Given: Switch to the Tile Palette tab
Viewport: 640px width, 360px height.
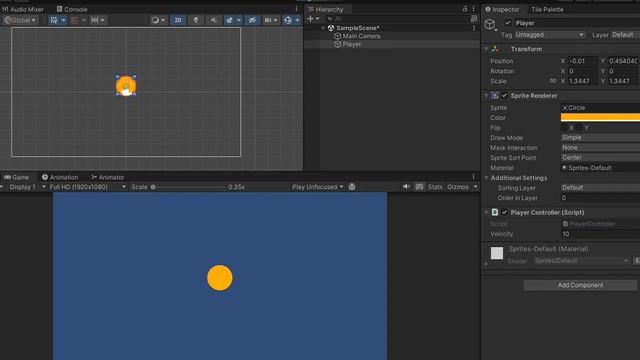Looking at the screenshot, I should point(547,9).
